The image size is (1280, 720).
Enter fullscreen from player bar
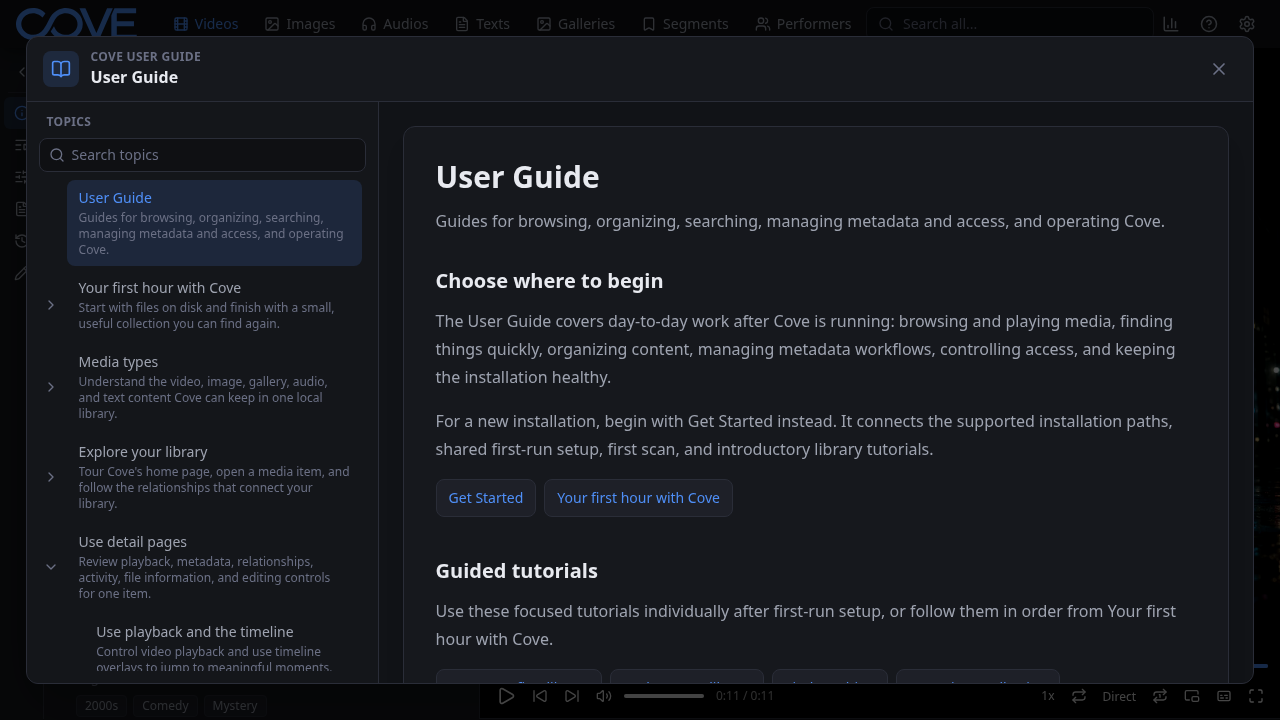click(x=1257, y=696)
